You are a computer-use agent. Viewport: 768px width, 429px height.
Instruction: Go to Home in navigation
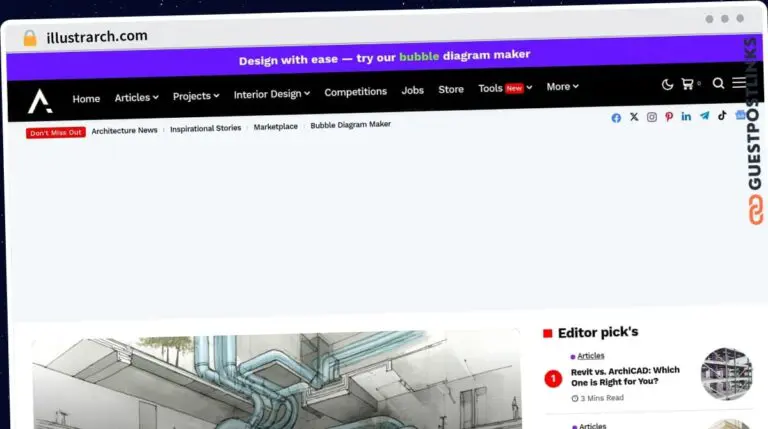[x=86, y=99]
